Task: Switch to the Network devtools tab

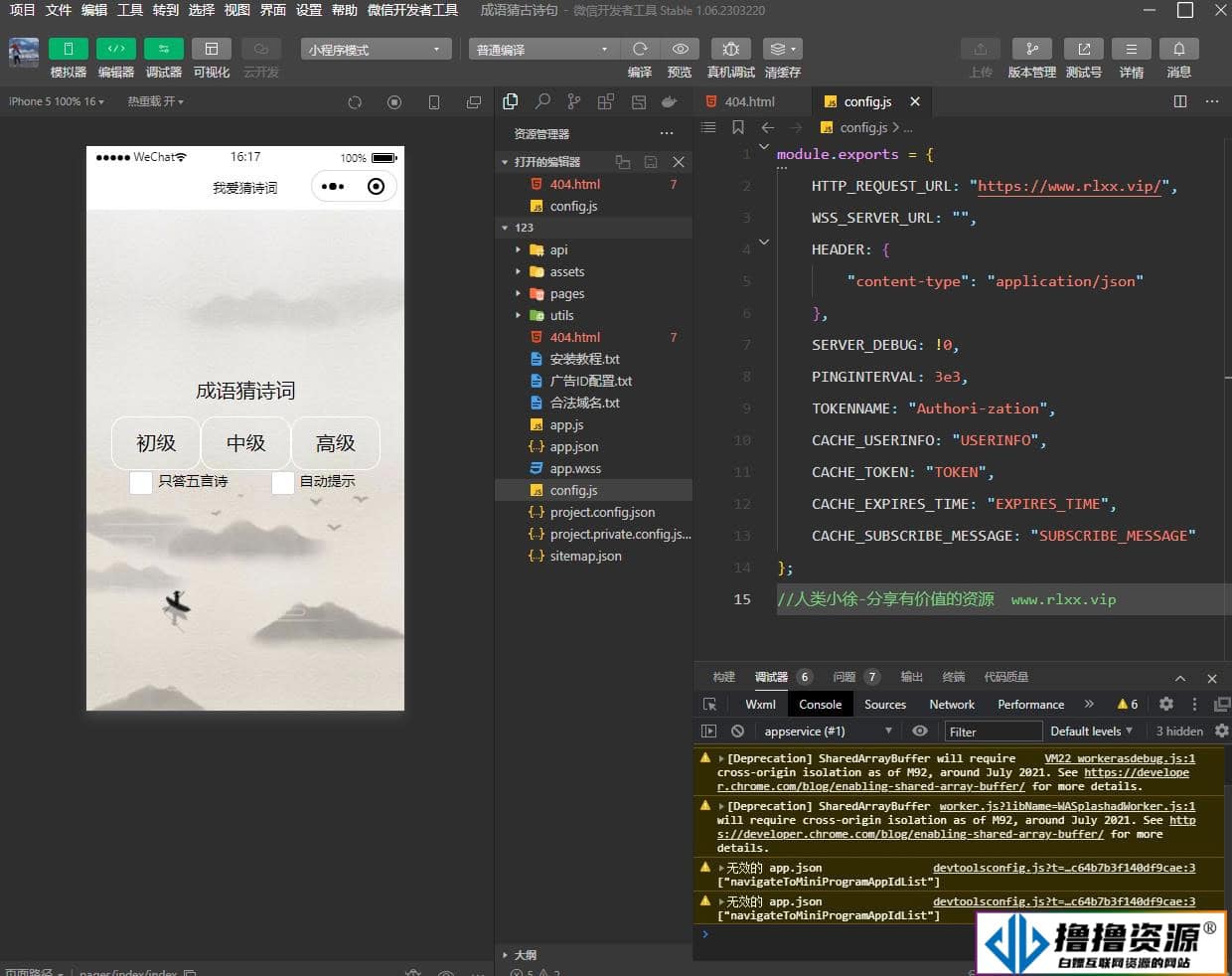Action: [952, 704]
